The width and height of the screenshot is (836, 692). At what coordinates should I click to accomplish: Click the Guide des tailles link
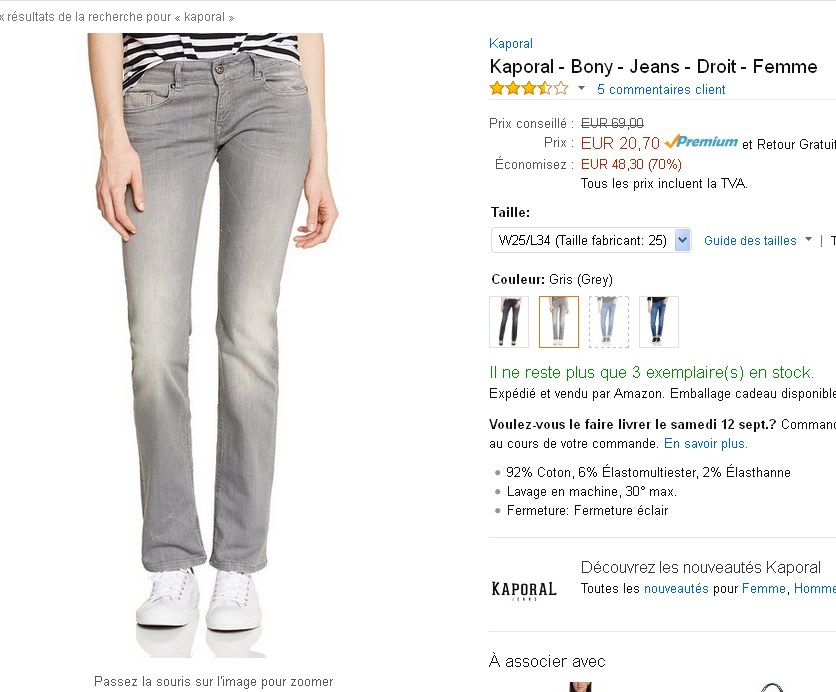pos(749,241)
